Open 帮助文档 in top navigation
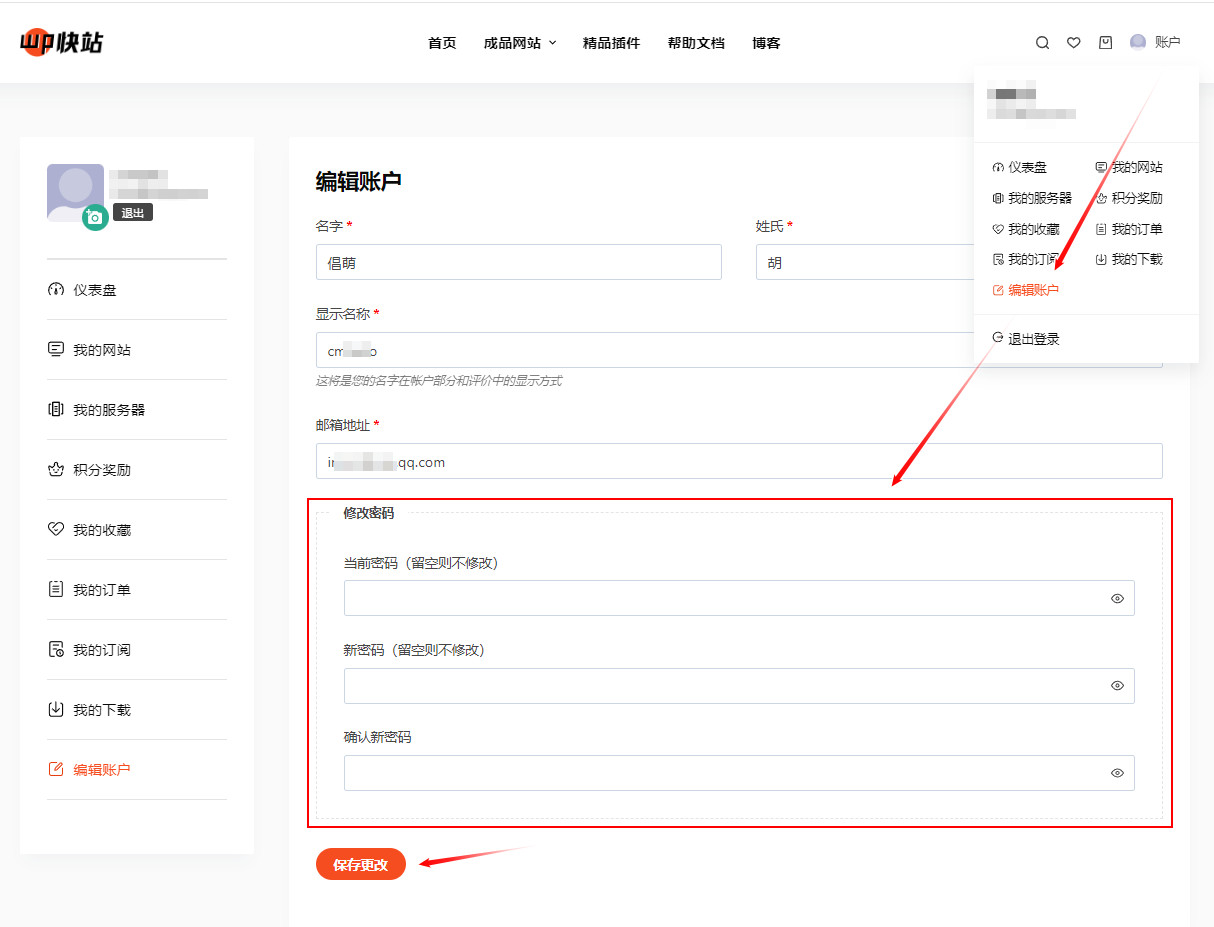This screenshot has height=927, width=1214. [696, 43]
